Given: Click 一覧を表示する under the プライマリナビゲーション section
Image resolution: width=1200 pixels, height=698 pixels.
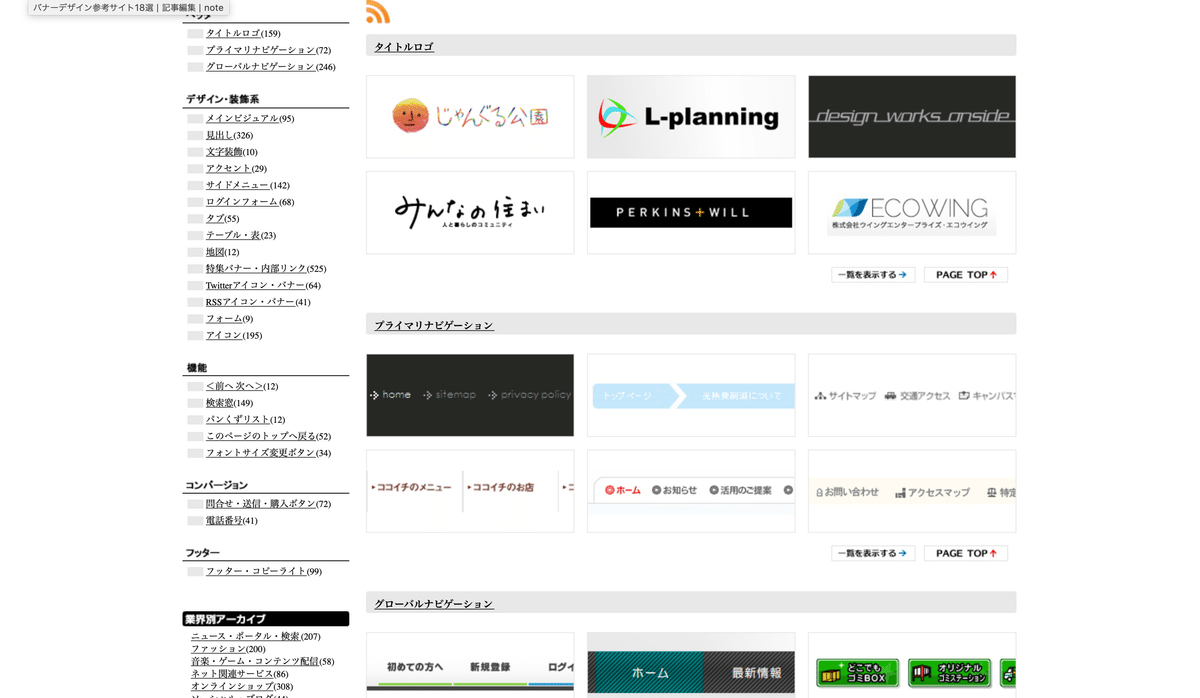Looking at the screenshot, I should coord(873,553).
